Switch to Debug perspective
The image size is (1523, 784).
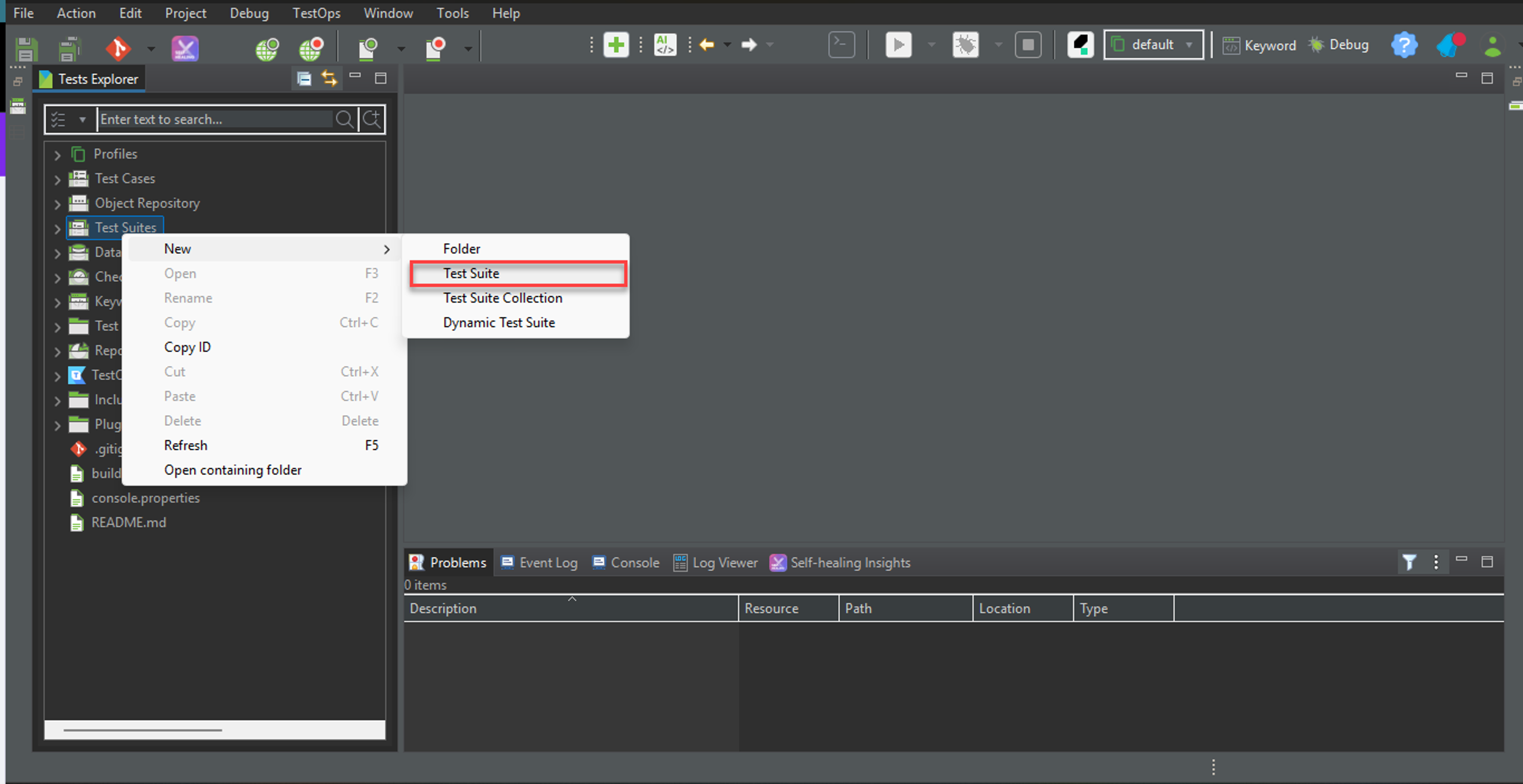[1339, 45]
